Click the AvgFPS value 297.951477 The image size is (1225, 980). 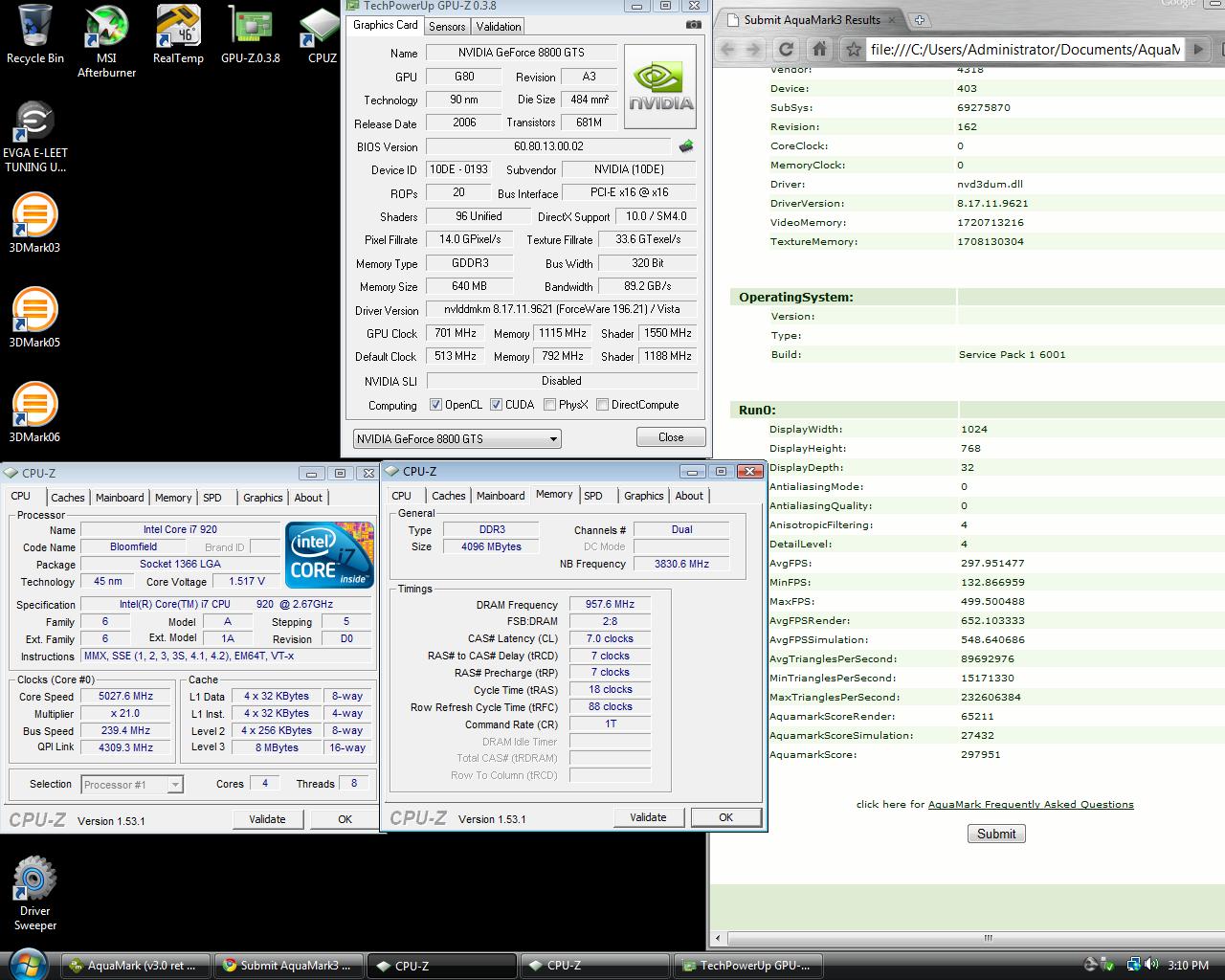pos(992,563)
